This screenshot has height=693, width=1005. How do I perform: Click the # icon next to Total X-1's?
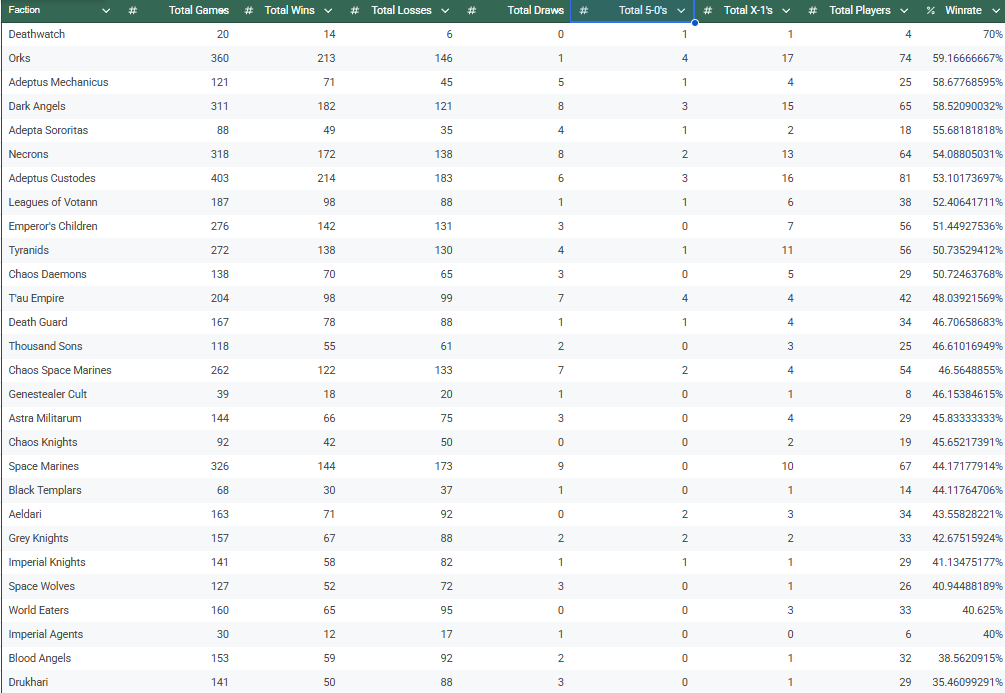[x=708, y=10]
